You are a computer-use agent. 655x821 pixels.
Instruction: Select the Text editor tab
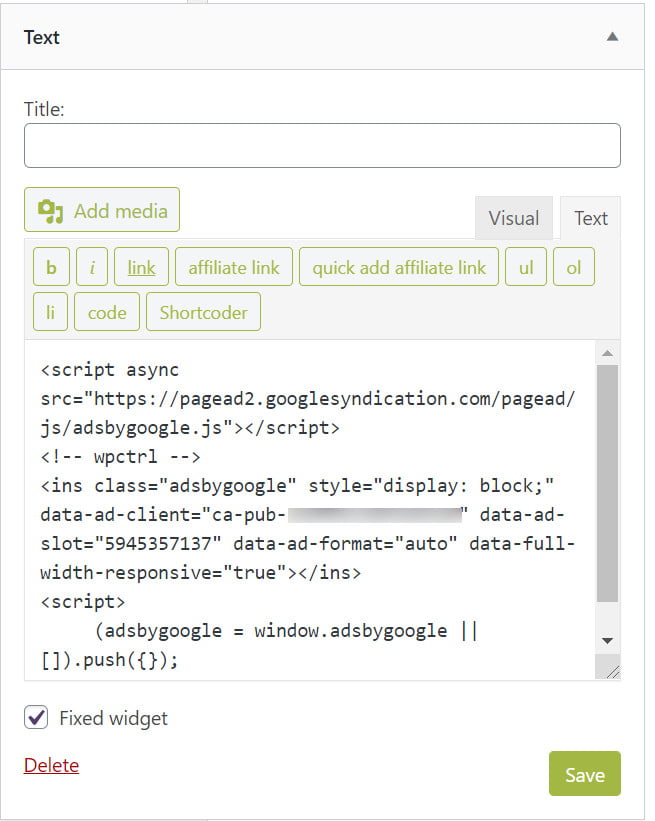[x=591, y=218]
